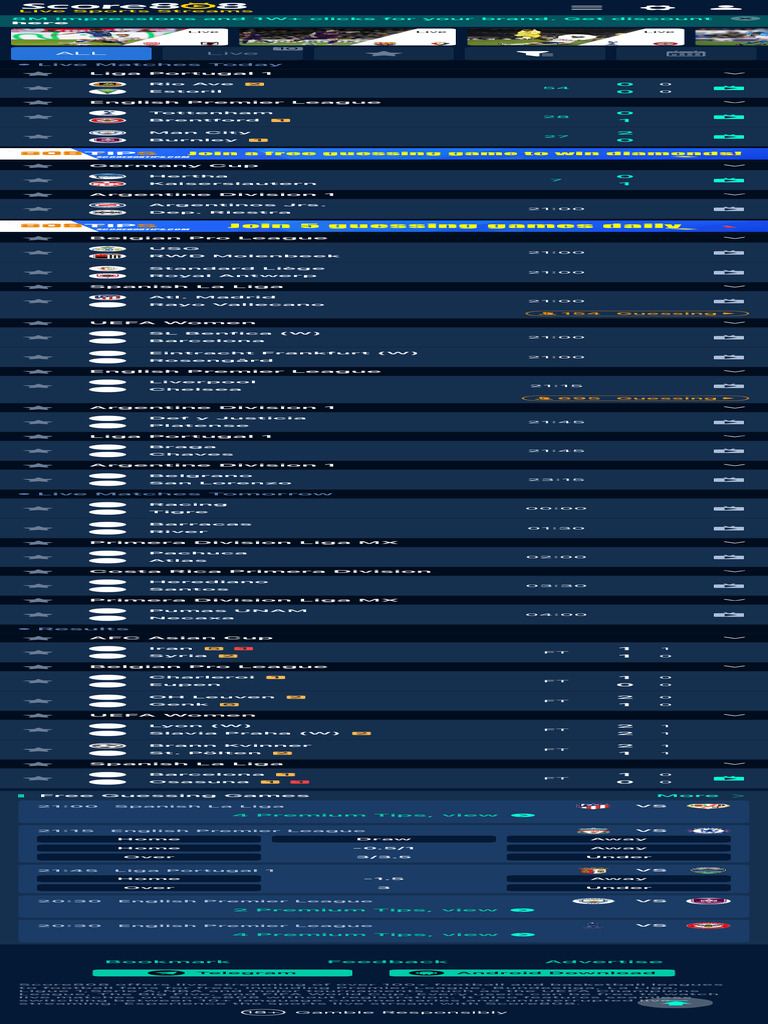Collapse Premier League section above Tottenham match

pyautogui.click(x=734, y=103)
